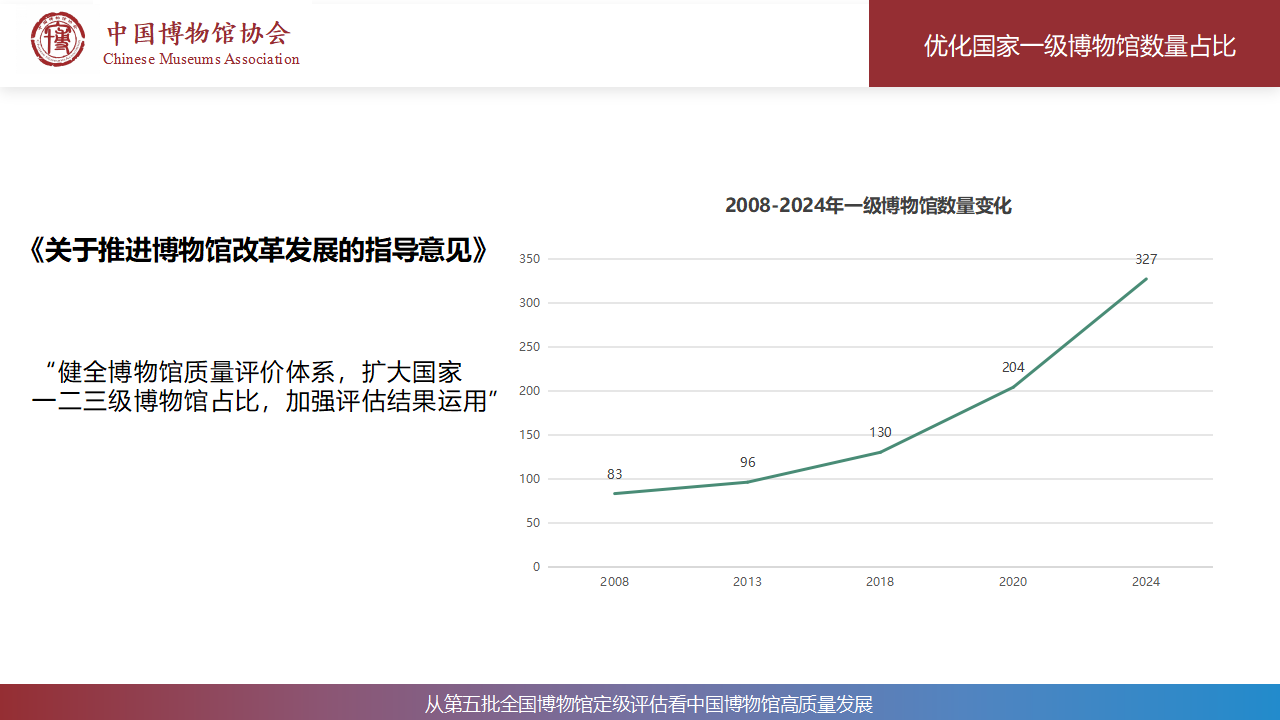
Task: Click the y-axis value 350
Action: click(x=530, y=259)
